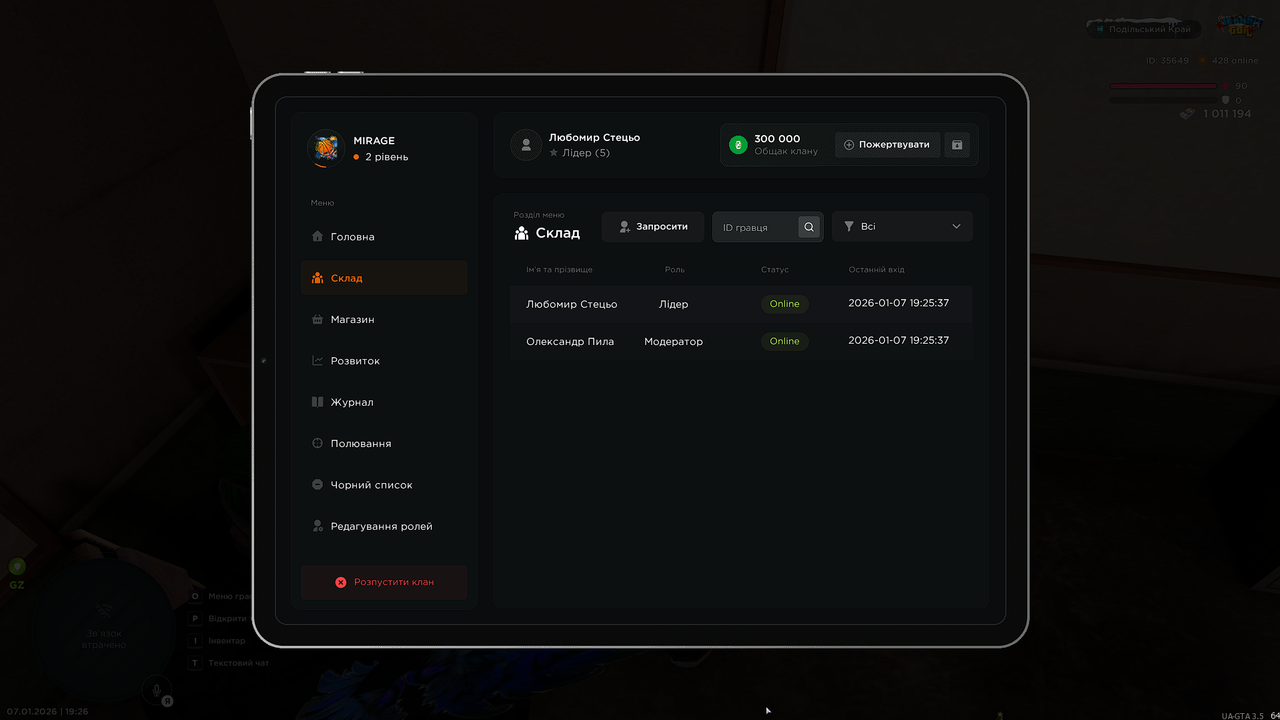Click the Останній вхід column header
1280x720 pixels.
(877, 270)
